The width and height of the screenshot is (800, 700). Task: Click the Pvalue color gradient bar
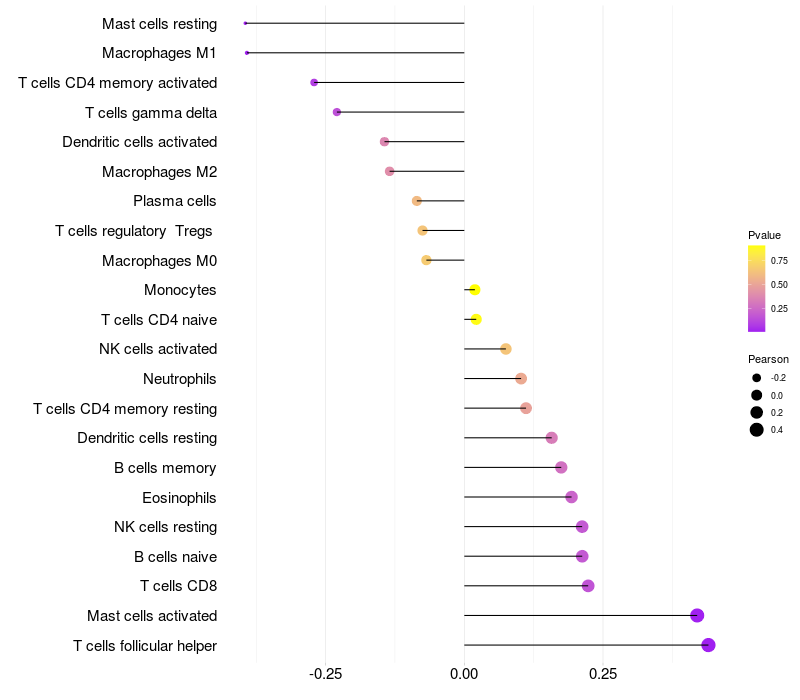tap(757, 288)
